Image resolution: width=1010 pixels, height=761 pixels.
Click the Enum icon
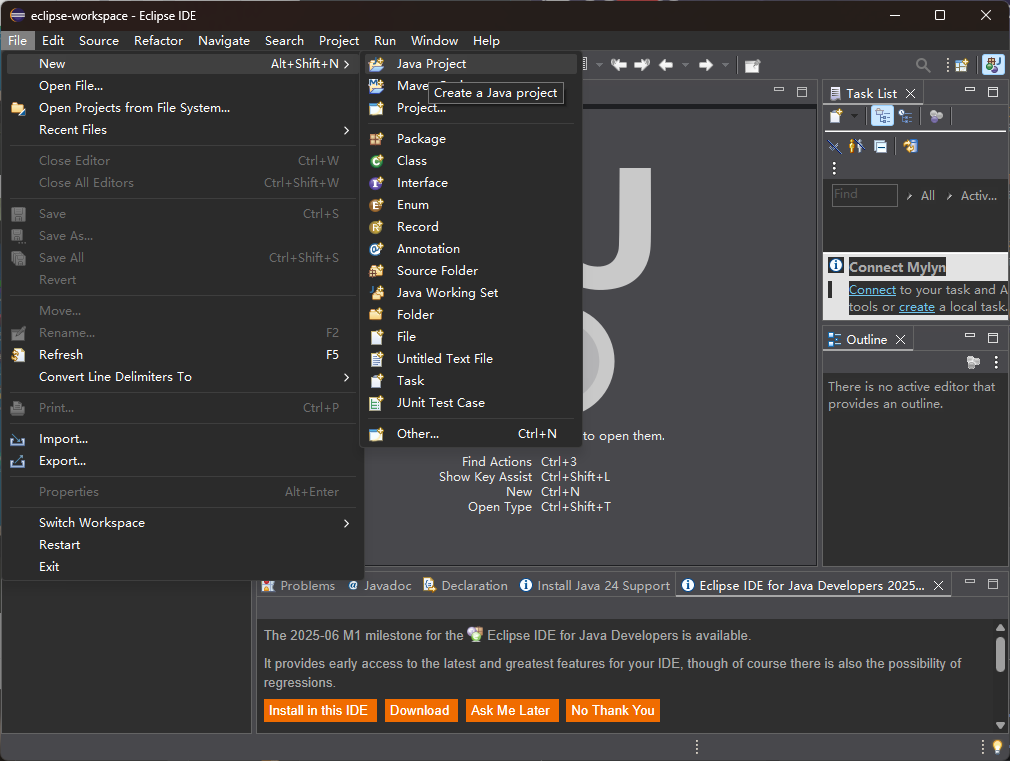click(x=377, y=204)
